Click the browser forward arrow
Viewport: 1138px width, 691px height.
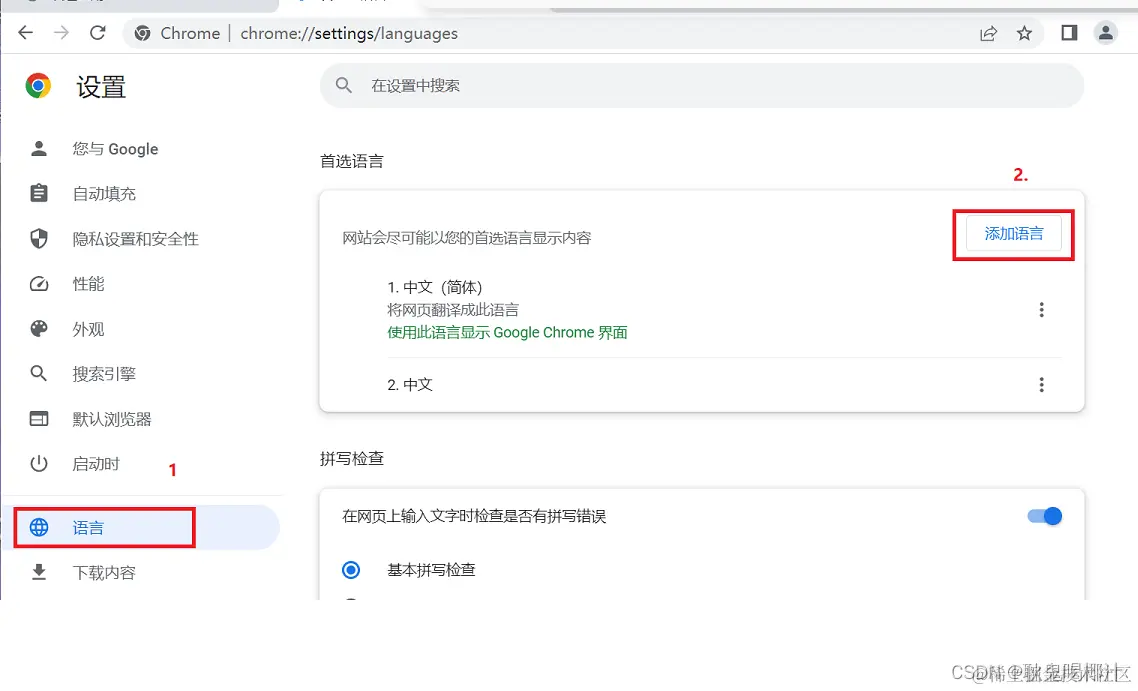pyautogui.click(x=62, y=33)
